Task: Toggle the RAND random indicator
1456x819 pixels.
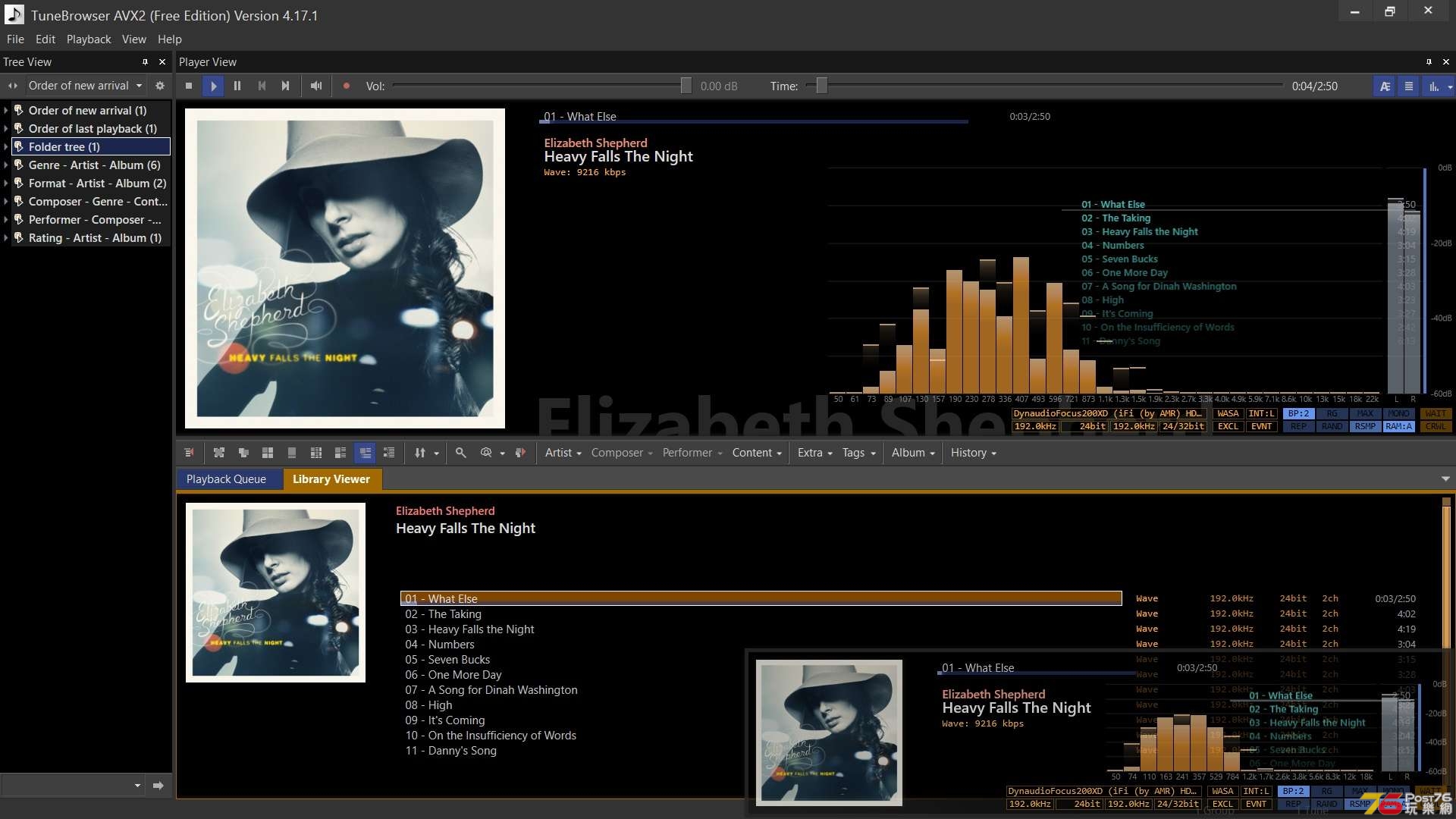Action: 1332,426
